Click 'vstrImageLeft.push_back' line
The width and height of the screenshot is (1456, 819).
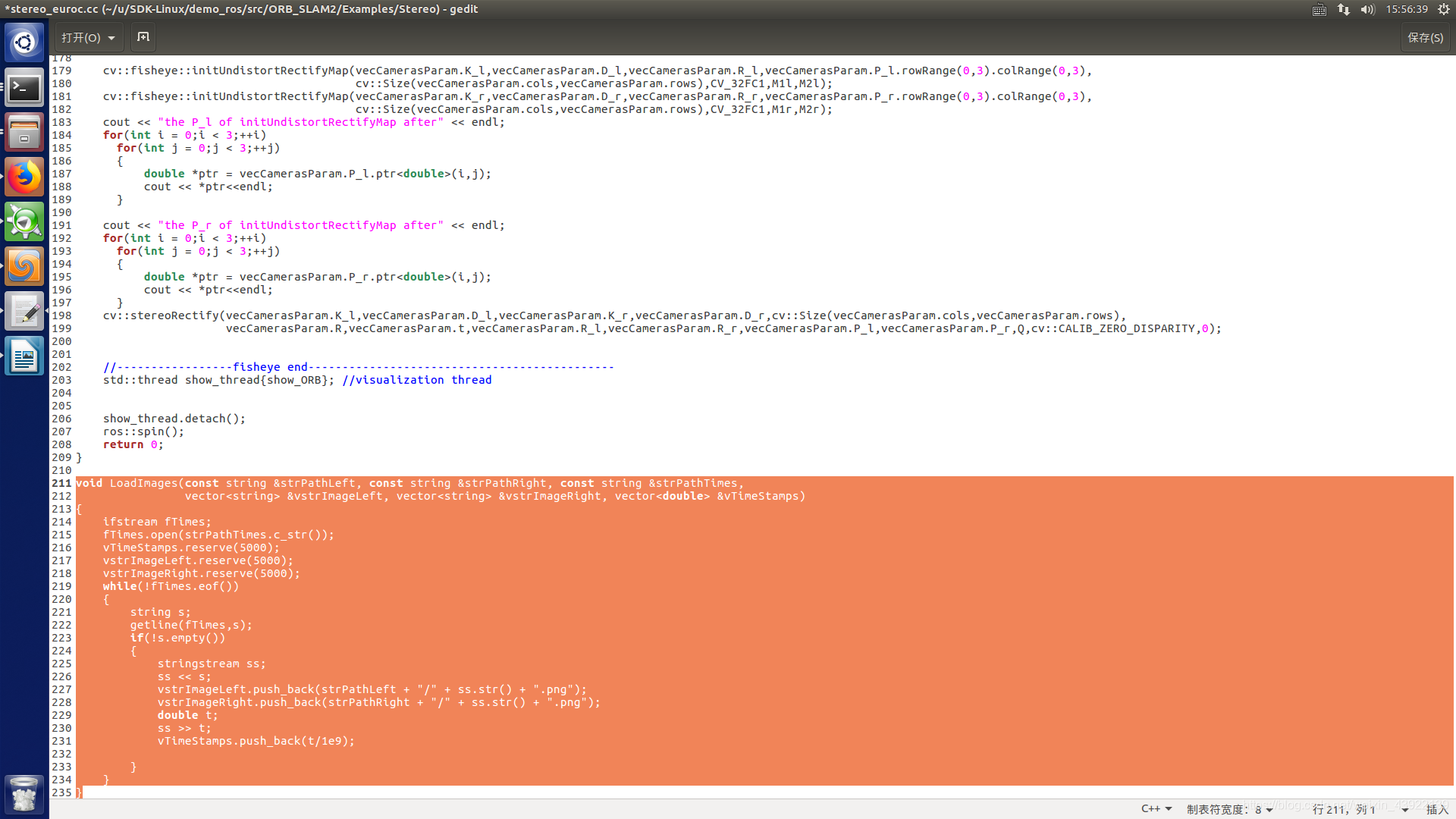[x=372, y=689]
